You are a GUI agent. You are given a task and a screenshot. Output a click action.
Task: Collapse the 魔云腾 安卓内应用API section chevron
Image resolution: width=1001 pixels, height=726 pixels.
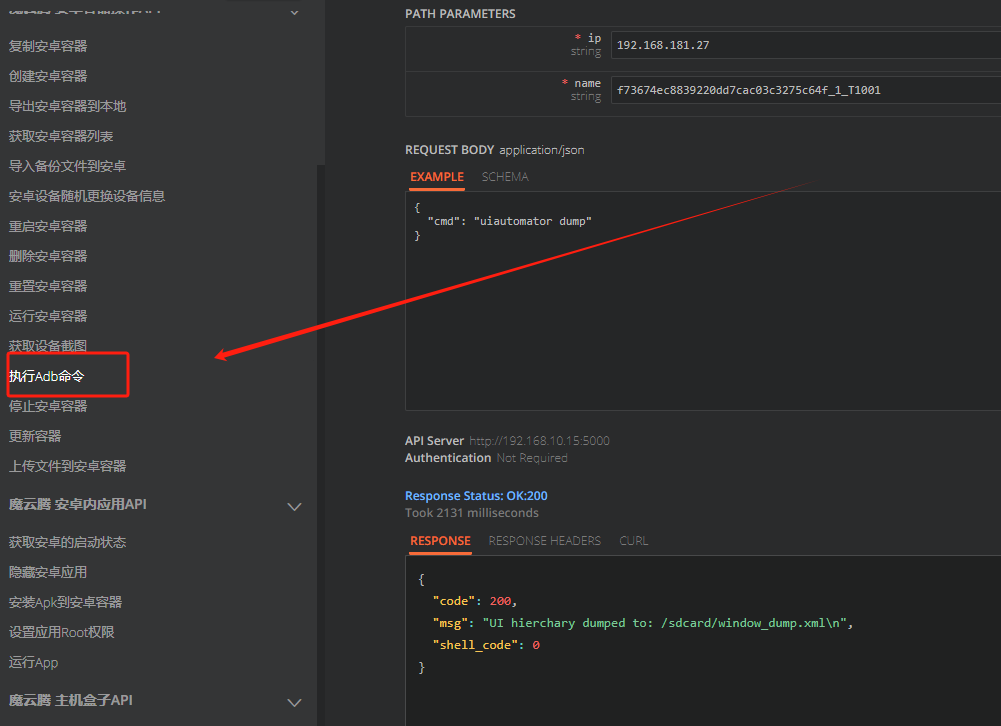pyautogui.click(x=294, y=506)
